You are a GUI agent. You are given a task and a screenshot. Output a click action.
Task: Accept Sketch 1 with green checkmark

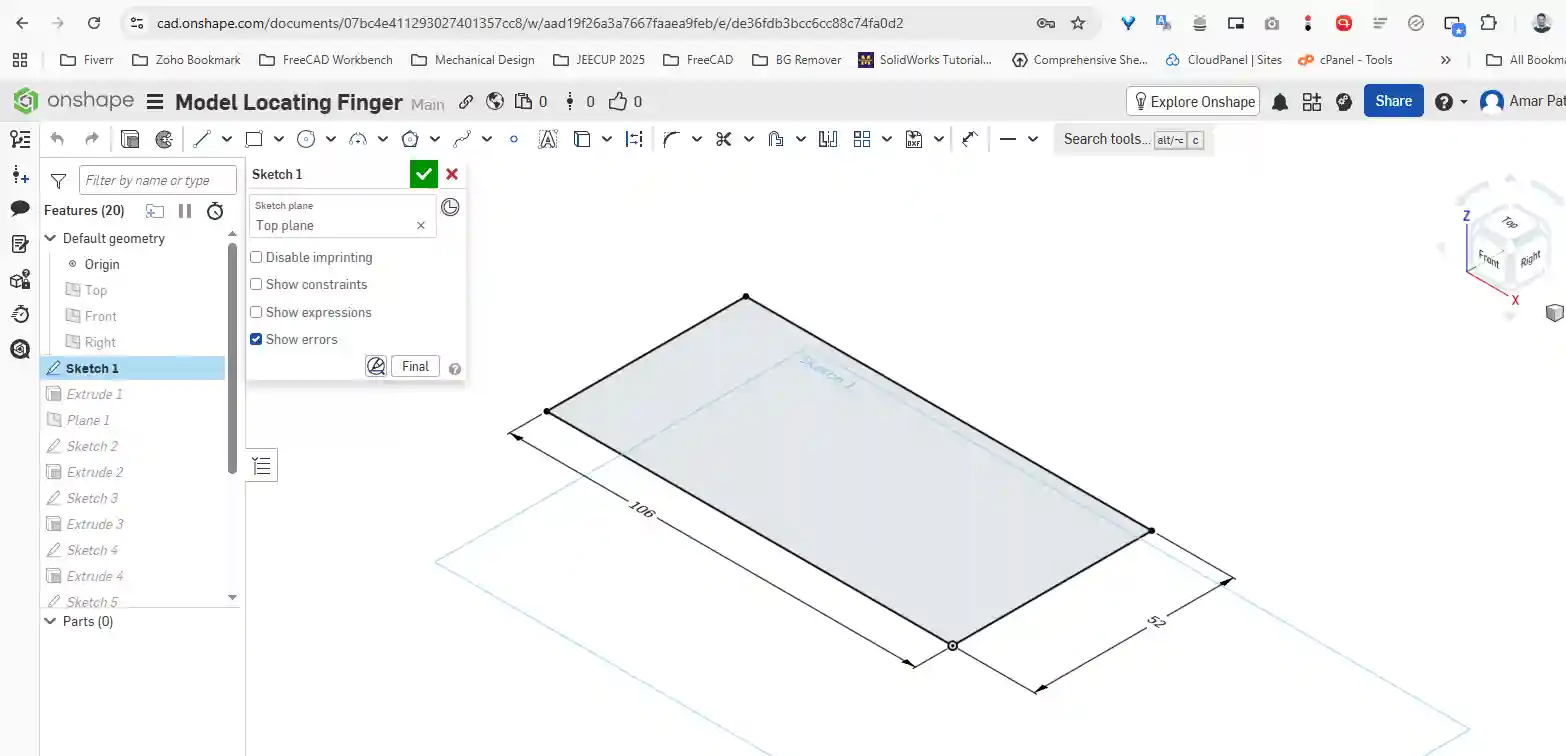pos(424,174)
